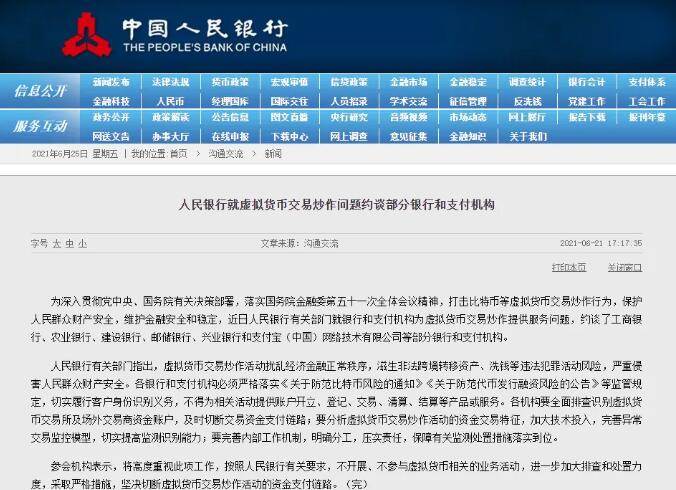Viewport: 676px width, 490px height.
Task: Click 打印本页 to print the page
Action: [x=569, y=267]
